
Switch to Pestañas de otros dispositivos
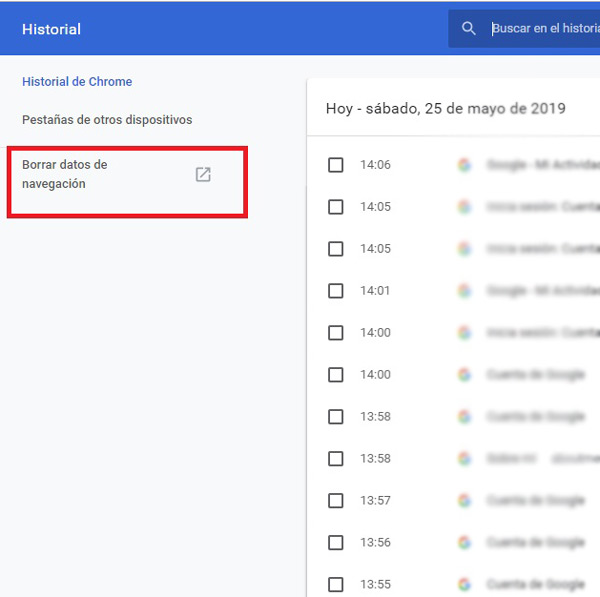coord(107,120)
